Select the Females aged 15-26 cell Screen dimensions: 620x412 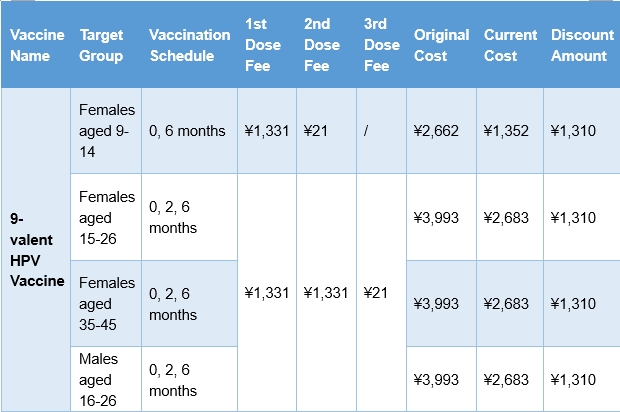106,218
